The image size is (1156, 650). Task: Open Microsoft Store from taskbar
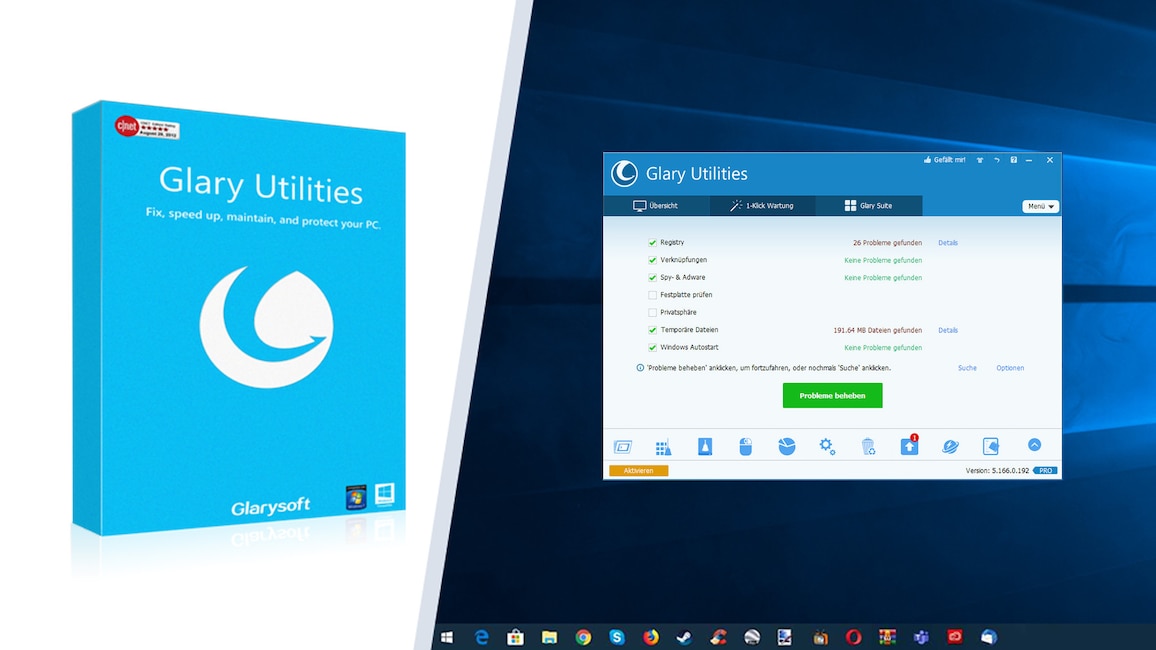tap(515, 637)
